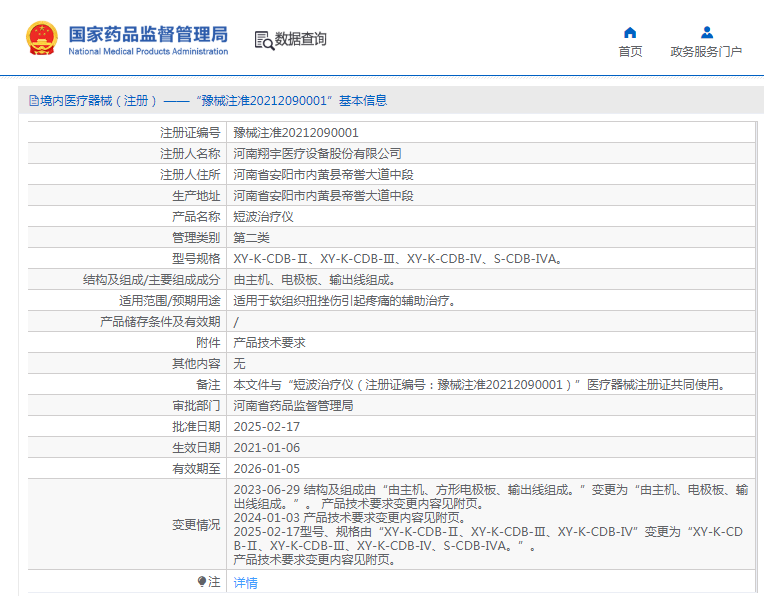This screenshot has width=764, height=596.
Task: Click the 产品名称 row label
Action: point(196,216)
